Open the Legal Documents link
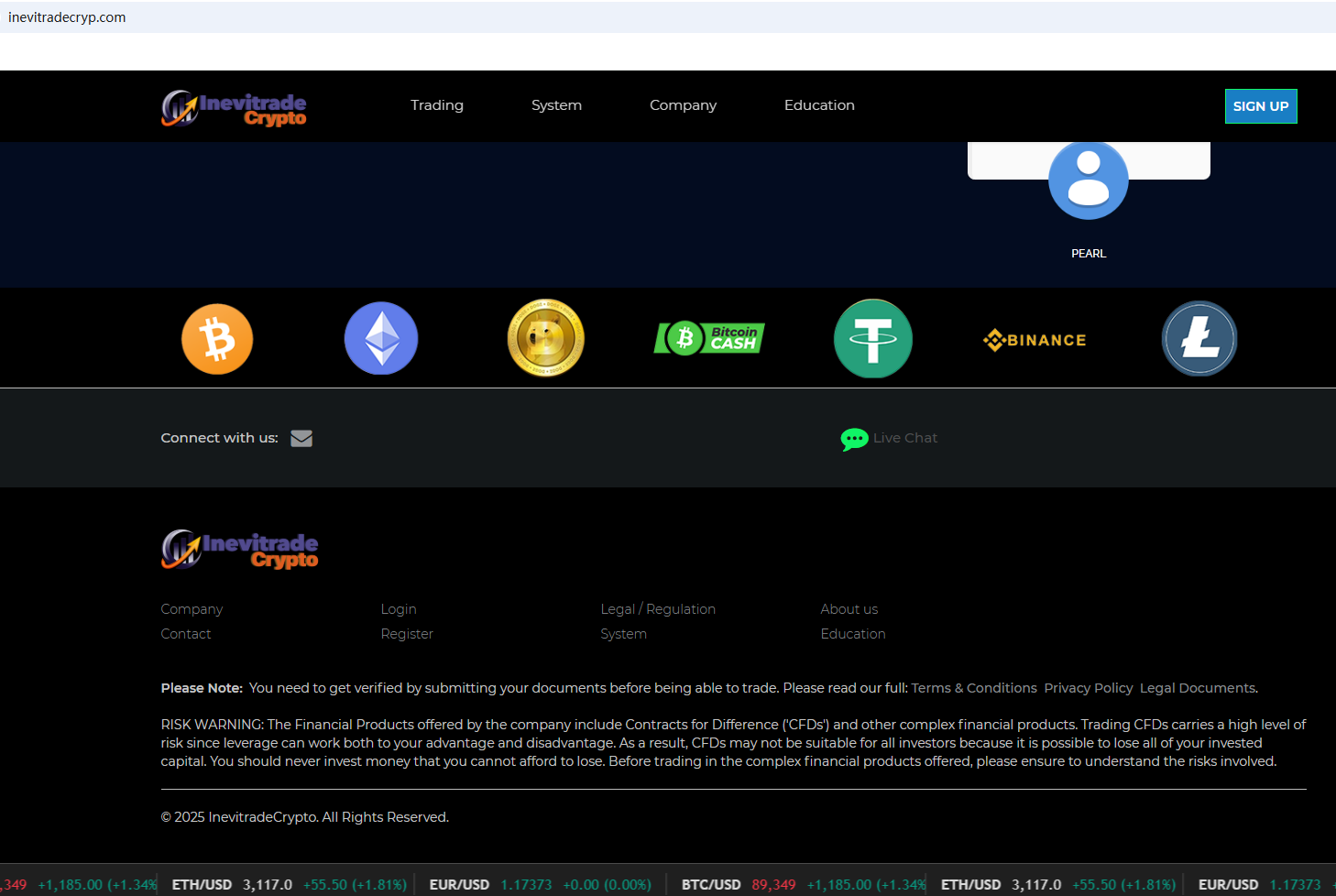Viewport: 1336px width, 896px height. coord(1198,688)
